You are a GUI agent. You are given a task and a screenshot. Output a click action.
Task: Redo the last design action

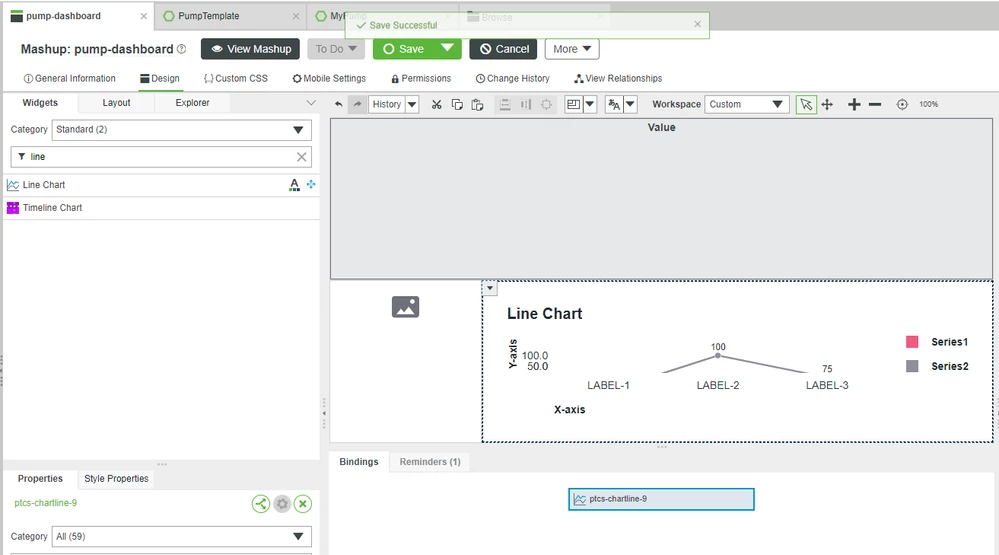coord(357,105)
